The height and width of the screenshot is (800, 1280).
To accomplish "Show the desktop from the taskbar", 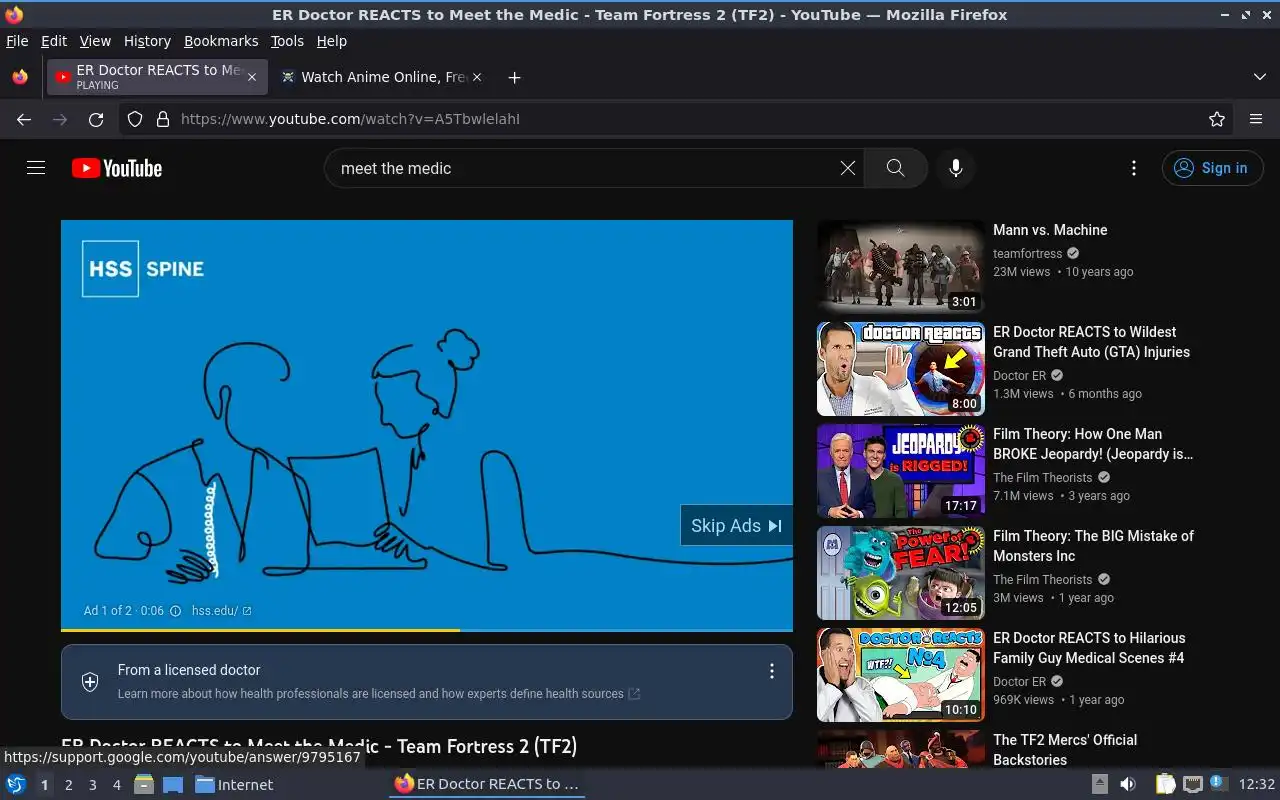I will [x=173, y=785].
